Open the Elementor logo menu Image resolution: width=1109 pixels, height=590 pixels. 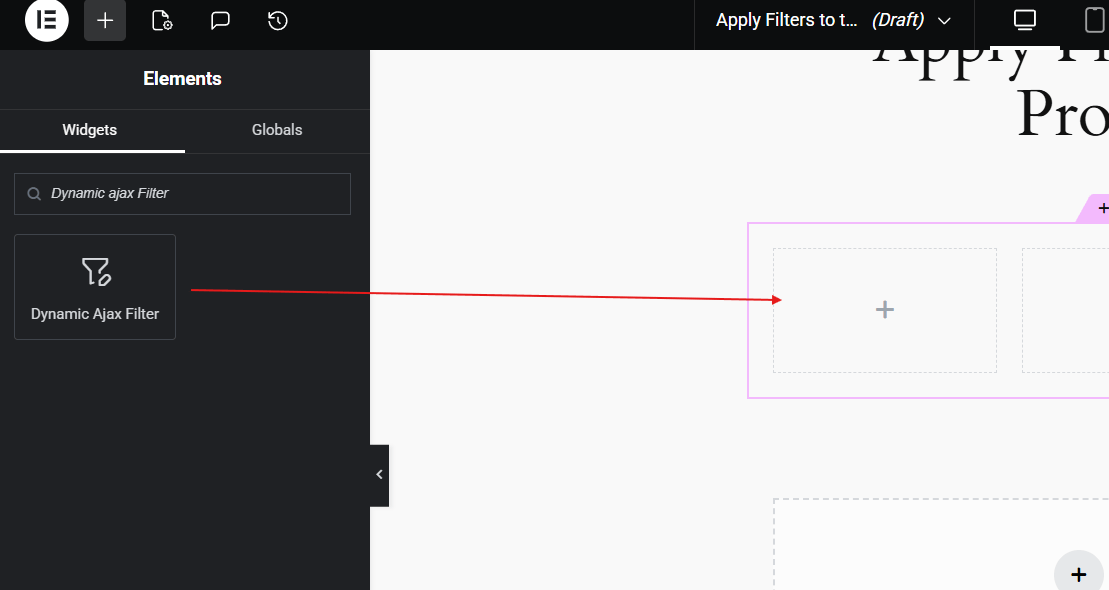(x=46, y=20)
